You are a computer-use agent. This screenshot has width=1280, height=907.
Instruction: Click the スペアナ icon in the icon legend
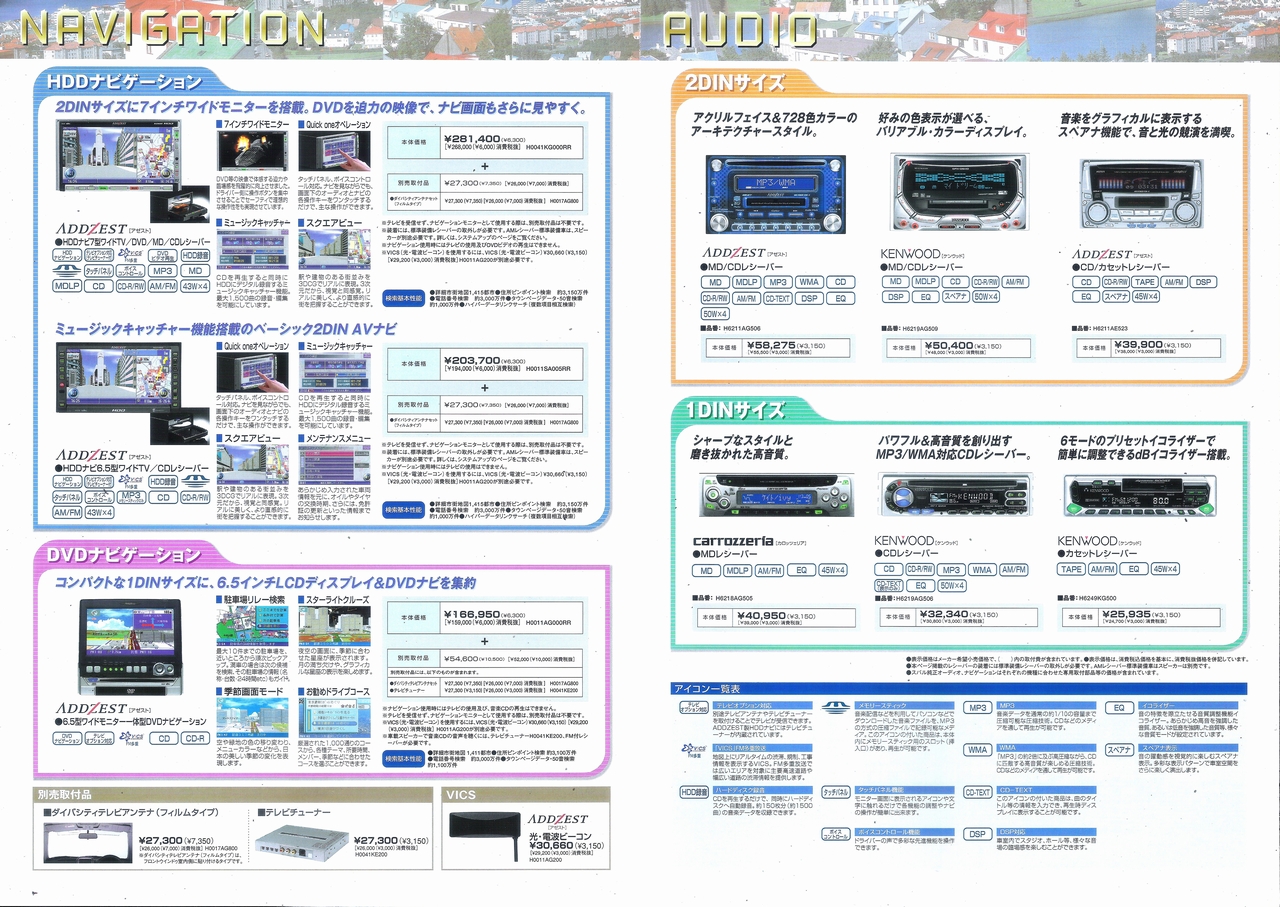click(1119, 750)
